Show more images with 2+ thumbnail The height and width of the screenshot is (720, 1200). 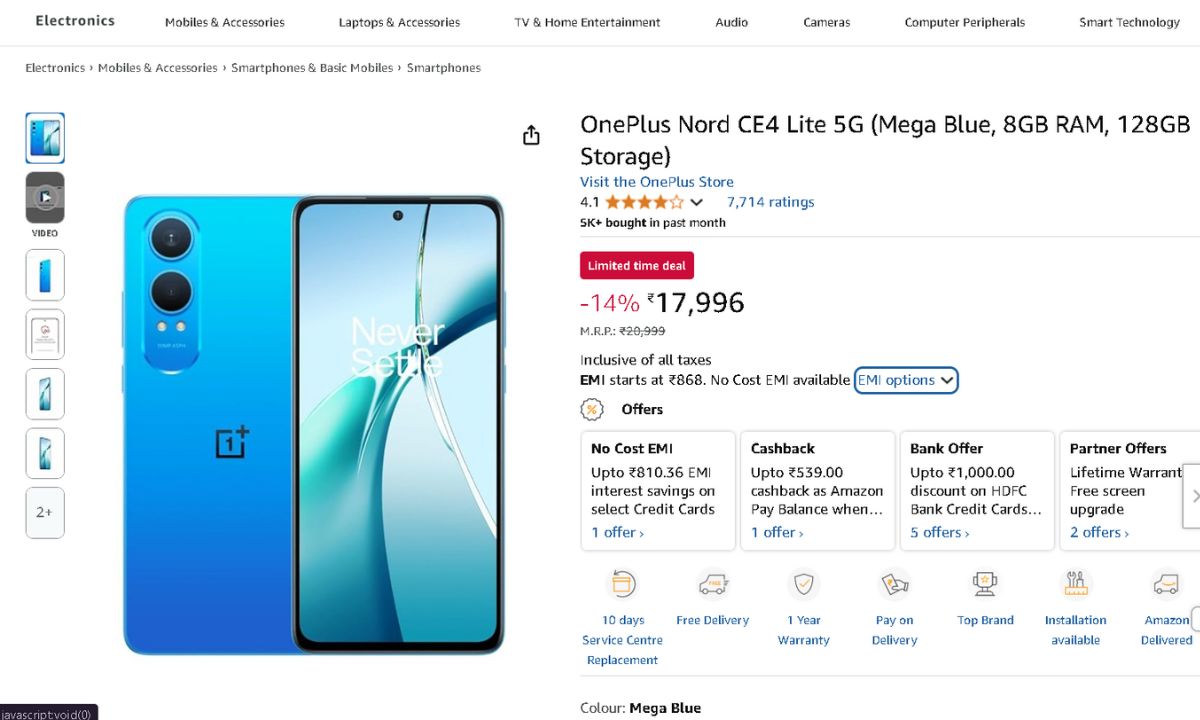45,512
